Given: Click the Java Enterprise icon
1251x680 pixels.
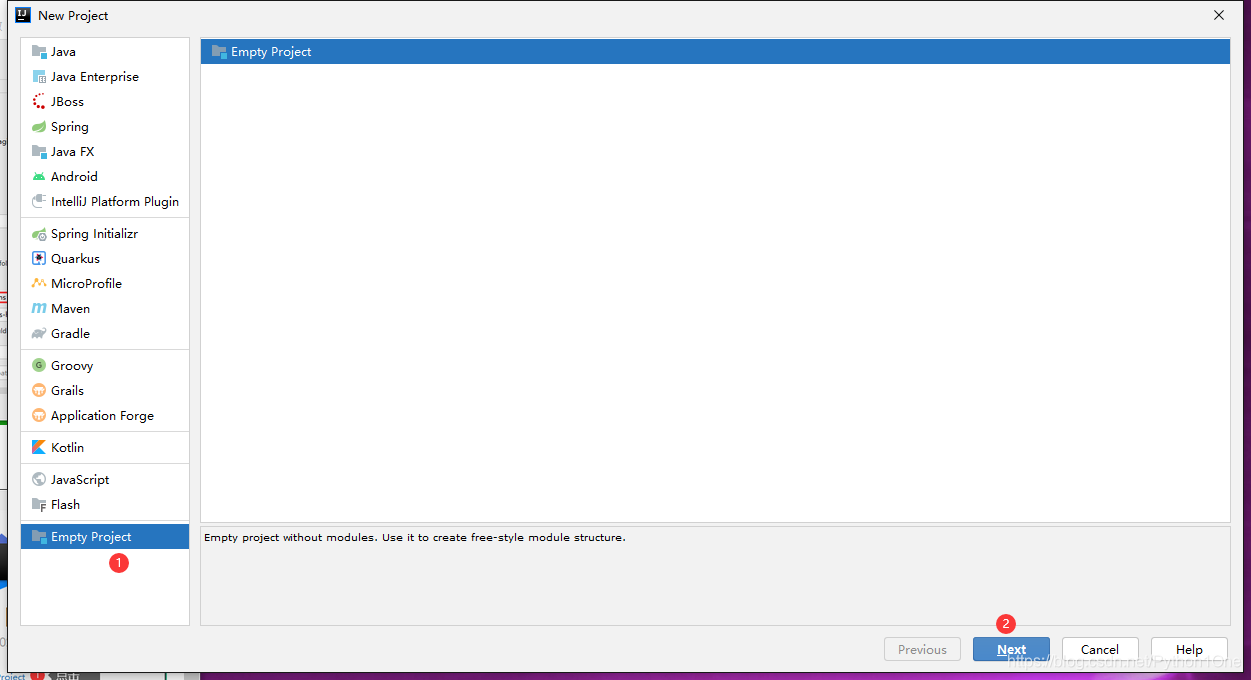Looking at the screenshot, I should [39, 77].
